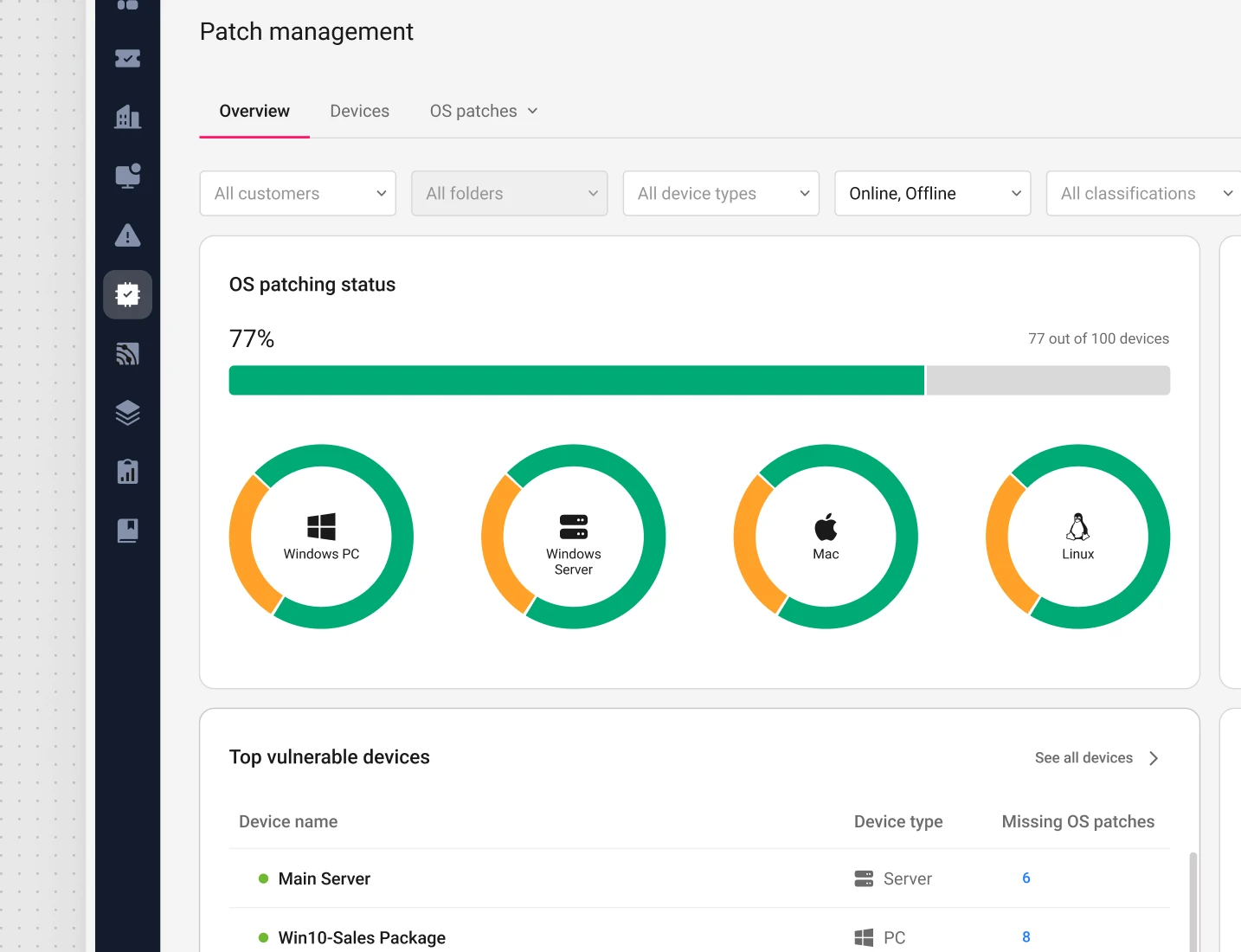1241x952 pixels.
Task: Click missing patches count 6
Action: pos(1026,878)
